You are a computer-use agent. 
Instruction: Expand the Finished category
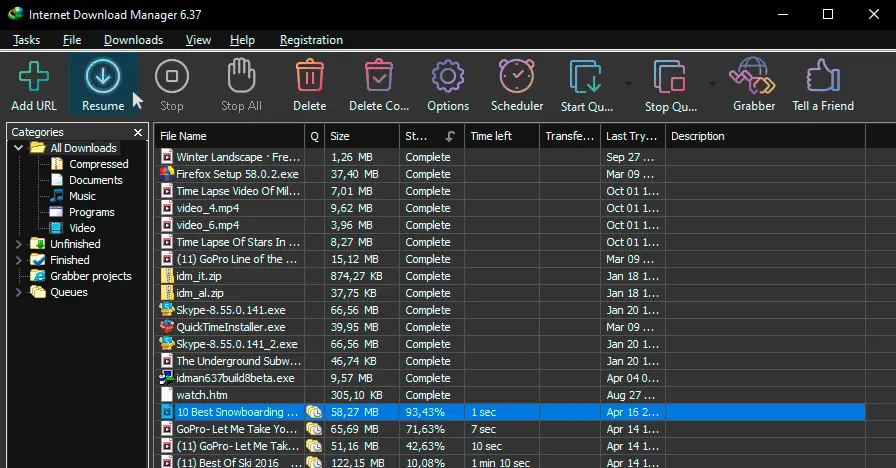(x=18, y=260)
